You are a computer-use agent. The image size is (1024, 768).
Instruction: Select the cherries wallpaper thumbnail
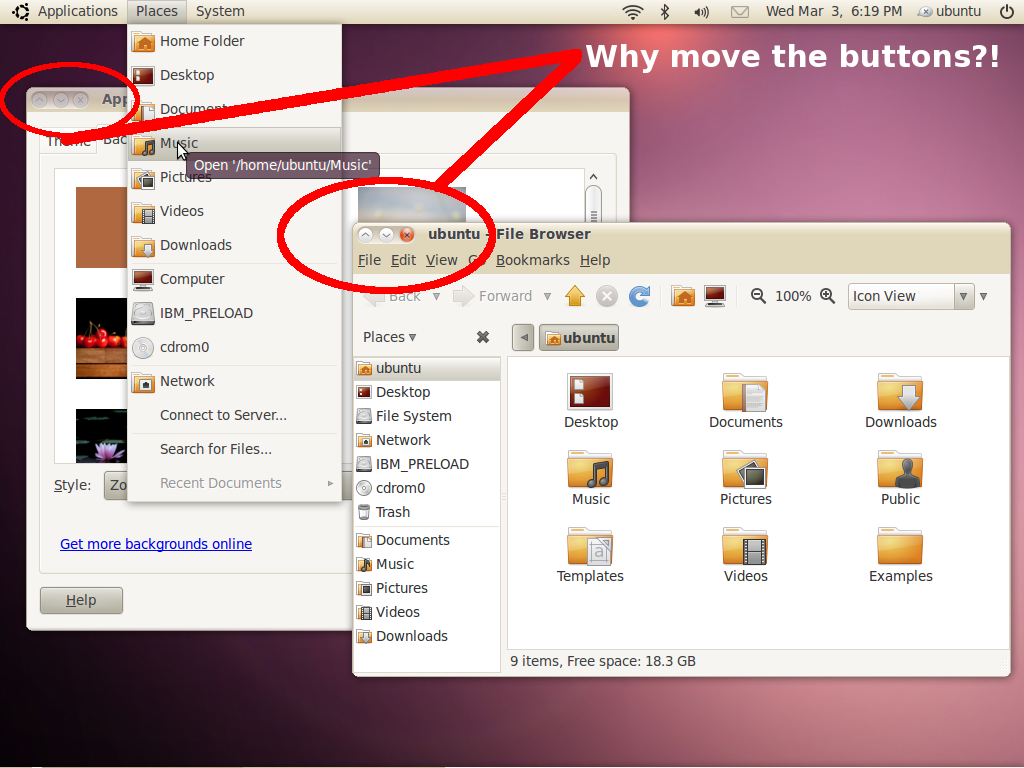(101, 338)
